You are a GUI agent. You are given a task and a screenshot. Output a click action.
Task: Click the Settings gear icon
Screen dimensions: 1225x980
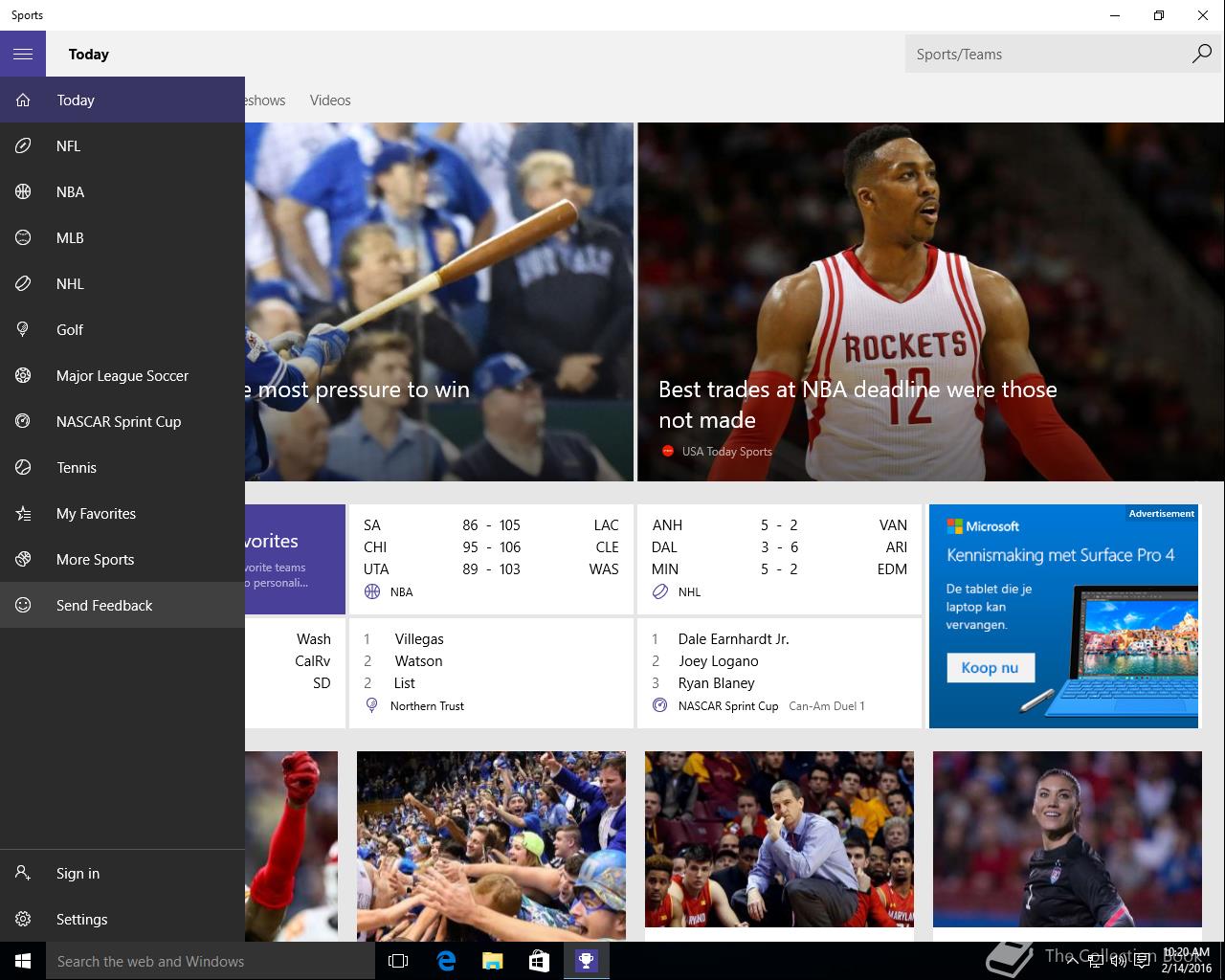click(23, 919)
